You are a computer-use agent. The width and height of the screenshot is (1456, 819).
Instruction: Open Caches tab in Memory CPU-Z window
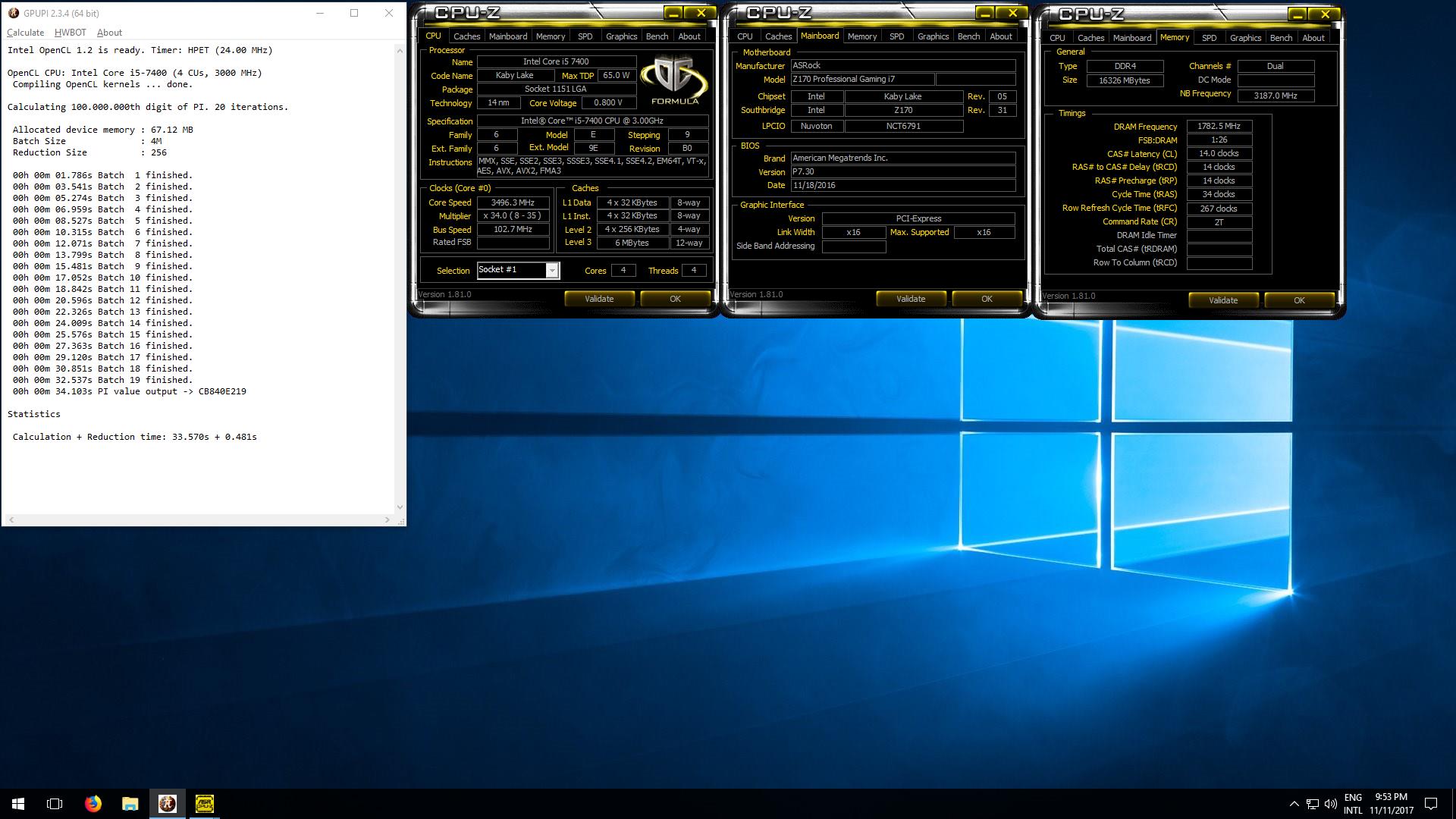click(1091, 38)
